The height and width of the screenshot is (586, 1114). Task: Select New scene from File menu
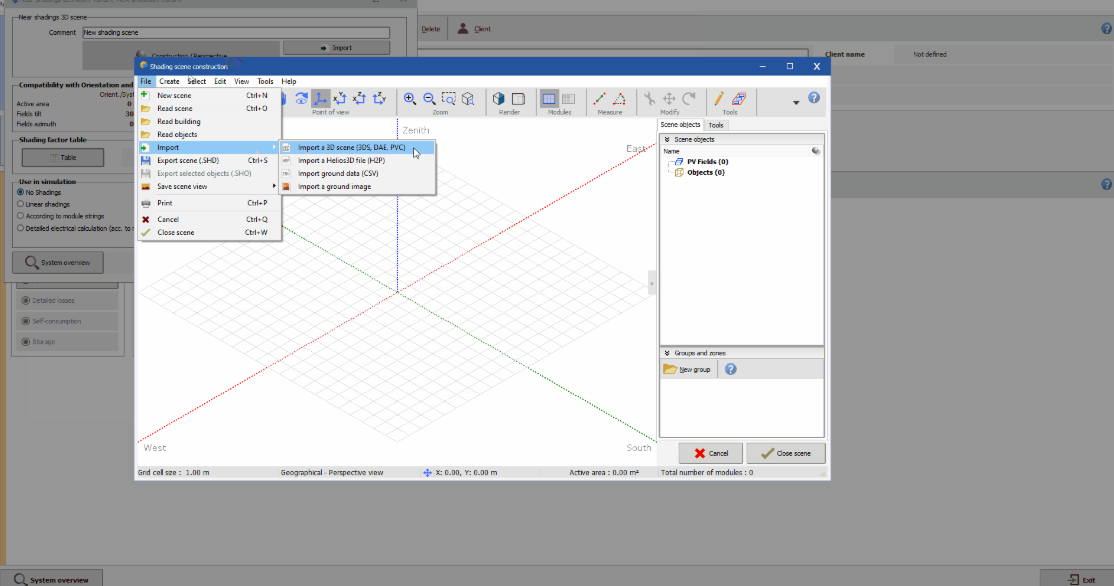[209, 95]
